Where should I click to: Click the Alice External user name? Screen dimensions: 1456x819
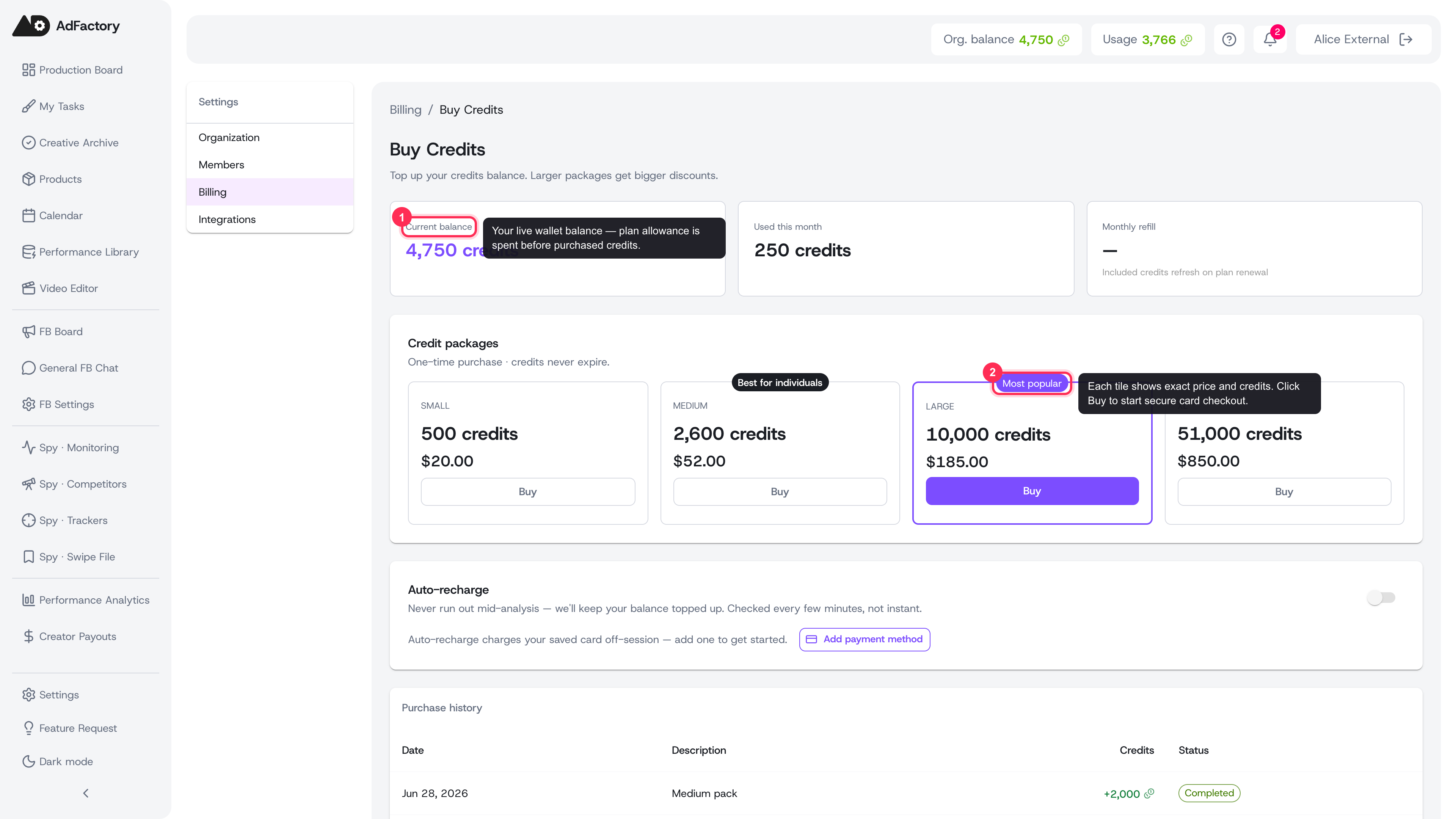pyautogui.click(x=1351, y=39)
